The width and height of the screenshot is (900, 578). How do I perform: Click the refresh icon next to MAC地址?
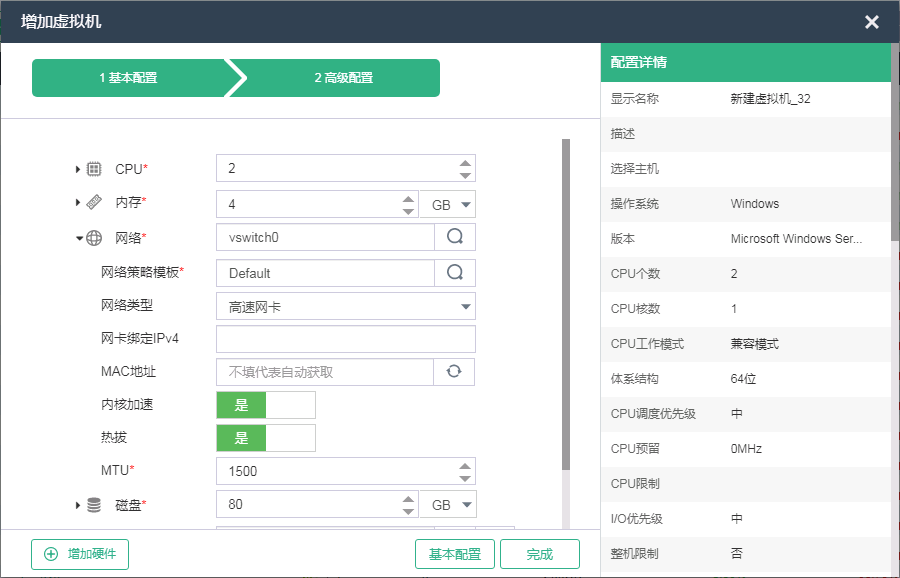pos(454,371)
